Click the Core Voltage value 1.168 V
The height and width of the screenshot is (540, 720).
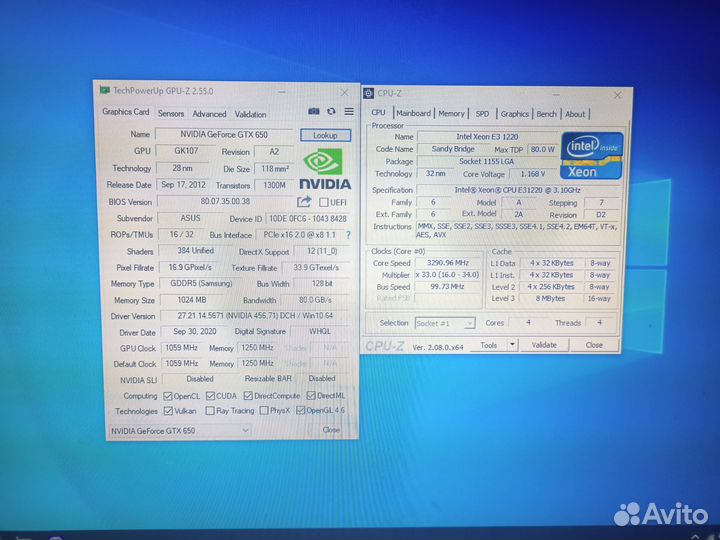point(533,174)
